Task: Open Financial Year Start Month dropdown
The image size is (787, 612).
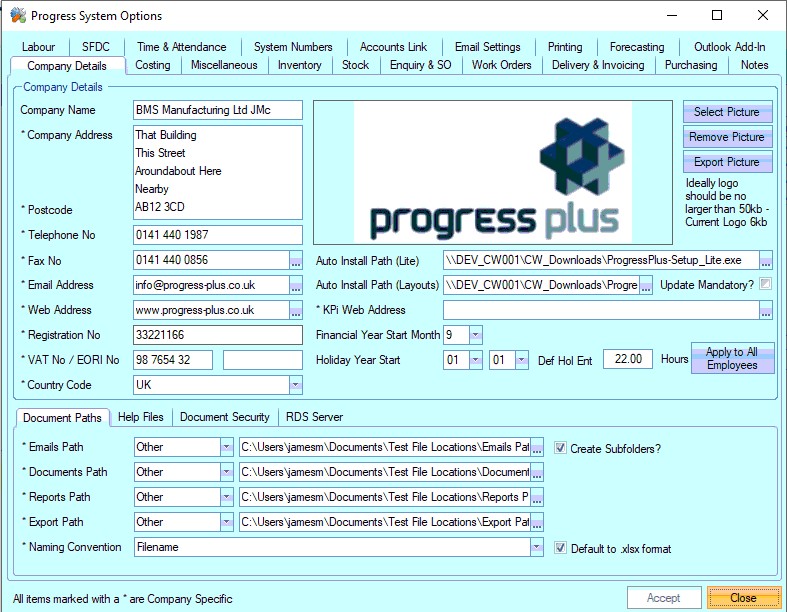Action: pyautogui.click(x=476, y=335)
